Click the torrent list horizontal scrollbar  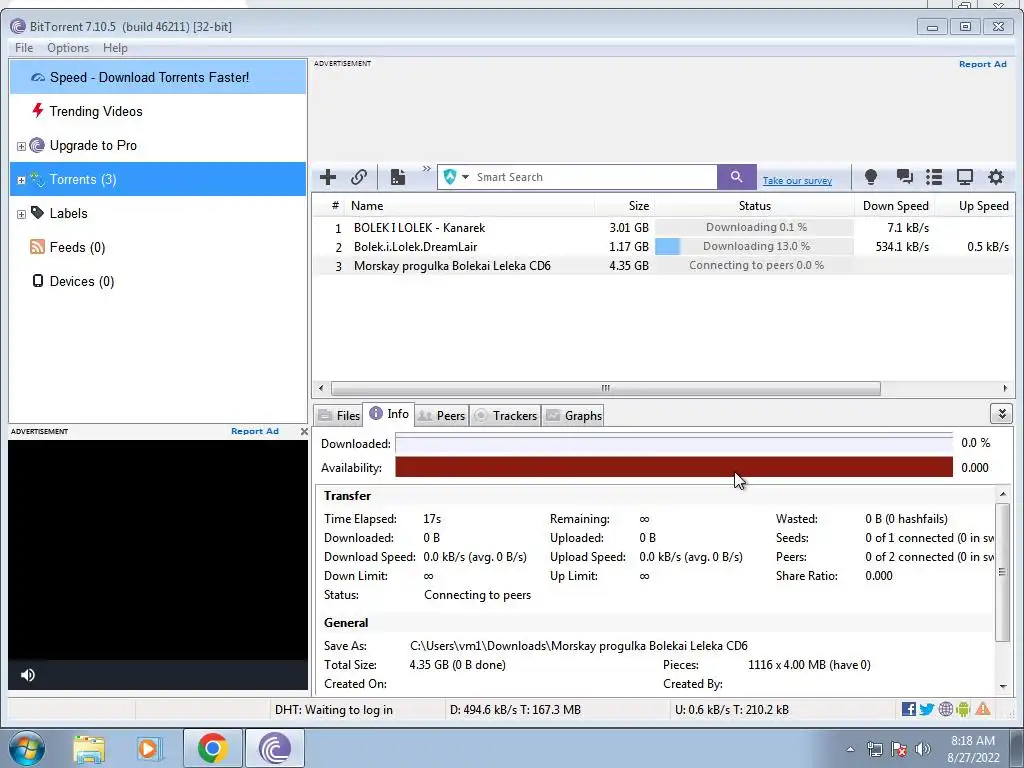(605, 389)
